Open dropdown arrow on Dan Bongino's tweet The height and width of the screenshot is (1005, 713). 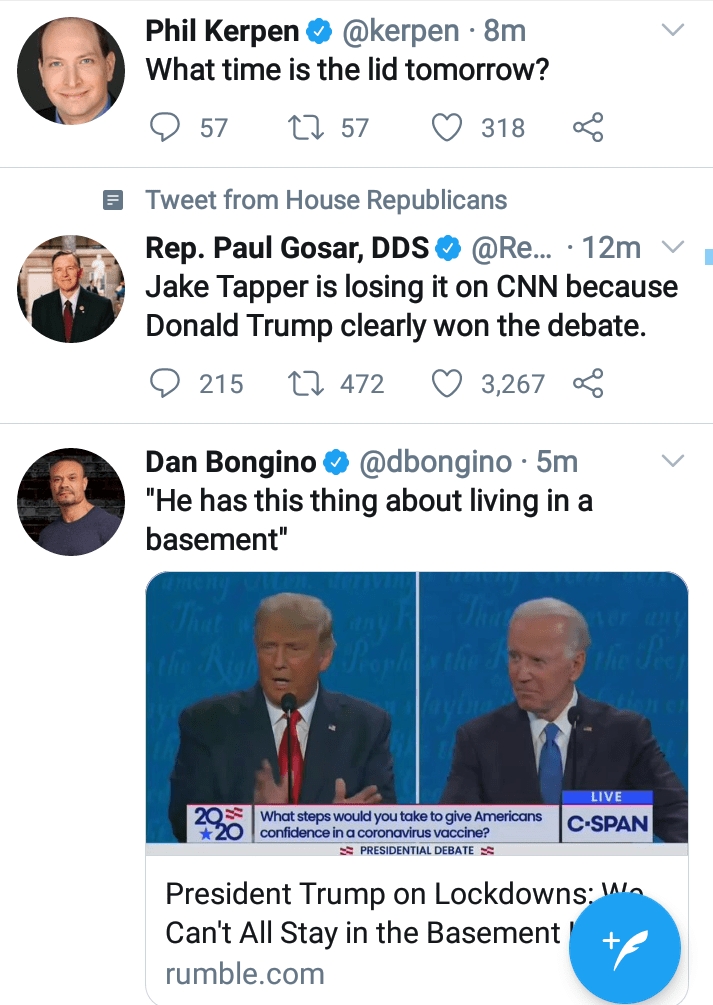(x=674, y=461)
